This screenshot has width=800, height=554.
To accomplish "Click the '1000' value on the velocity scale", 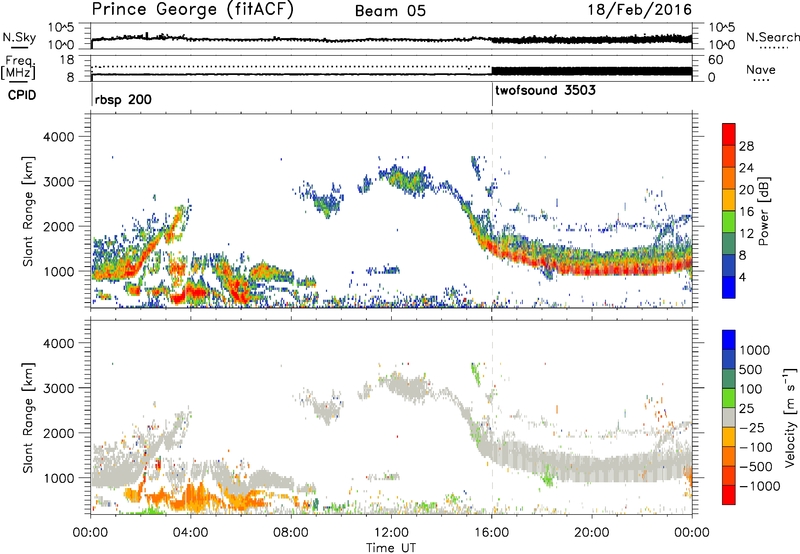I will [755, 350].
